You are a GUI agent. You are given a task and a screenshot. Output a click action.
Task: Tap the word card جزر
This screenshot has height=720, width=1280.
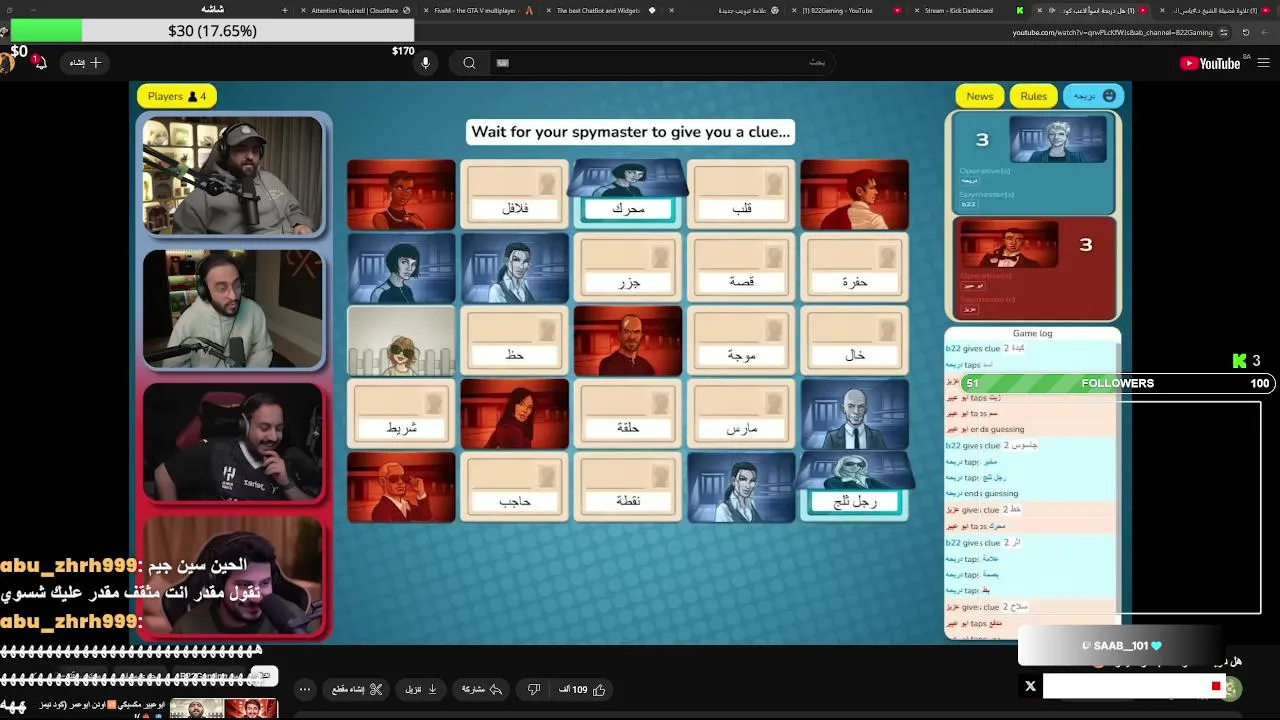click(628, 268)
